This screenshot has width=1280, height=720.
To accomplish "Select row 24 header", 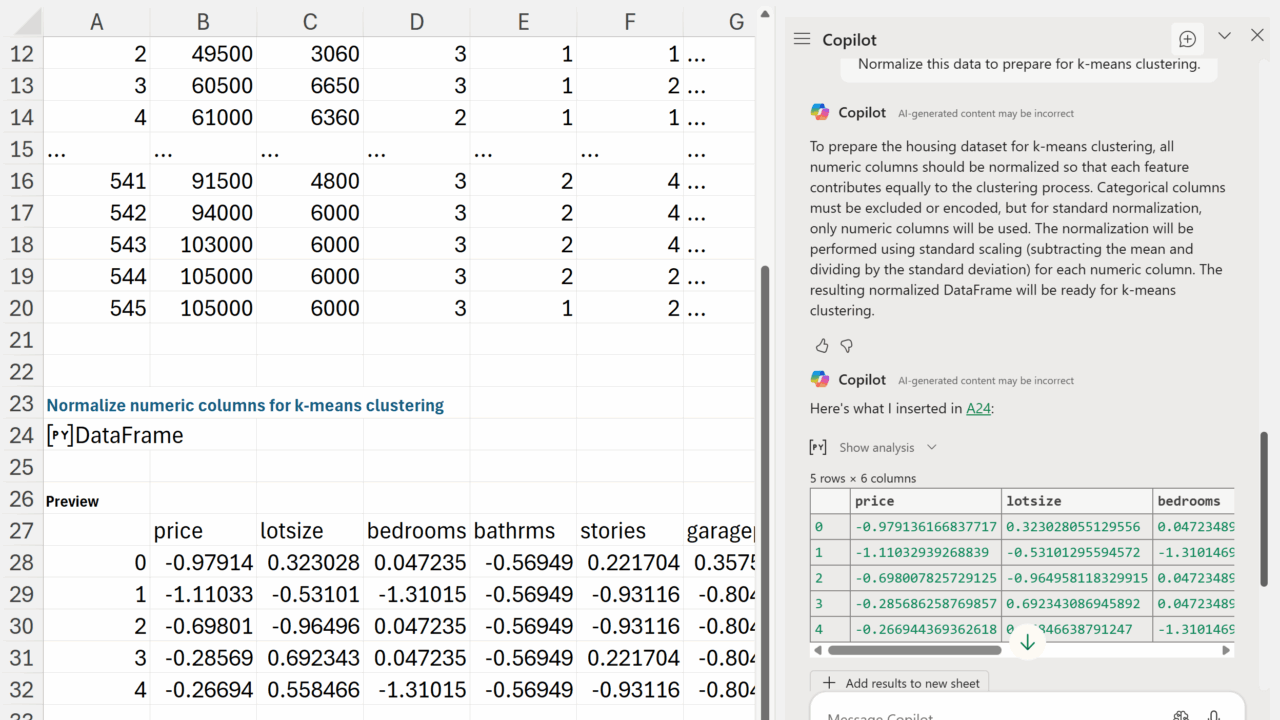I will (21, 436).
